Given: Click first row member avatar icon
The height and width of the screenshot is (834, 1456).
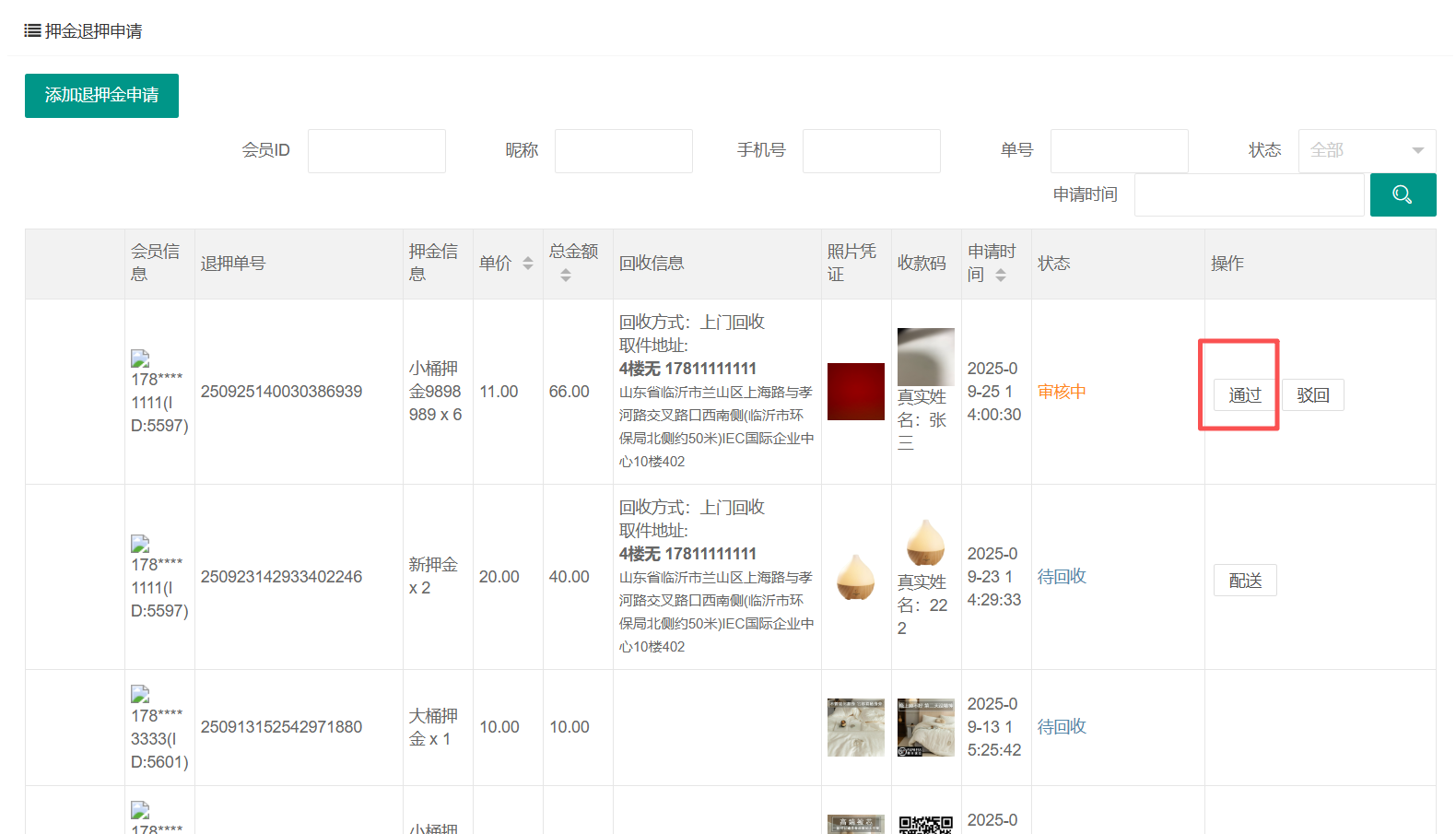Looking at the screenshot, I should coord(140,358).
